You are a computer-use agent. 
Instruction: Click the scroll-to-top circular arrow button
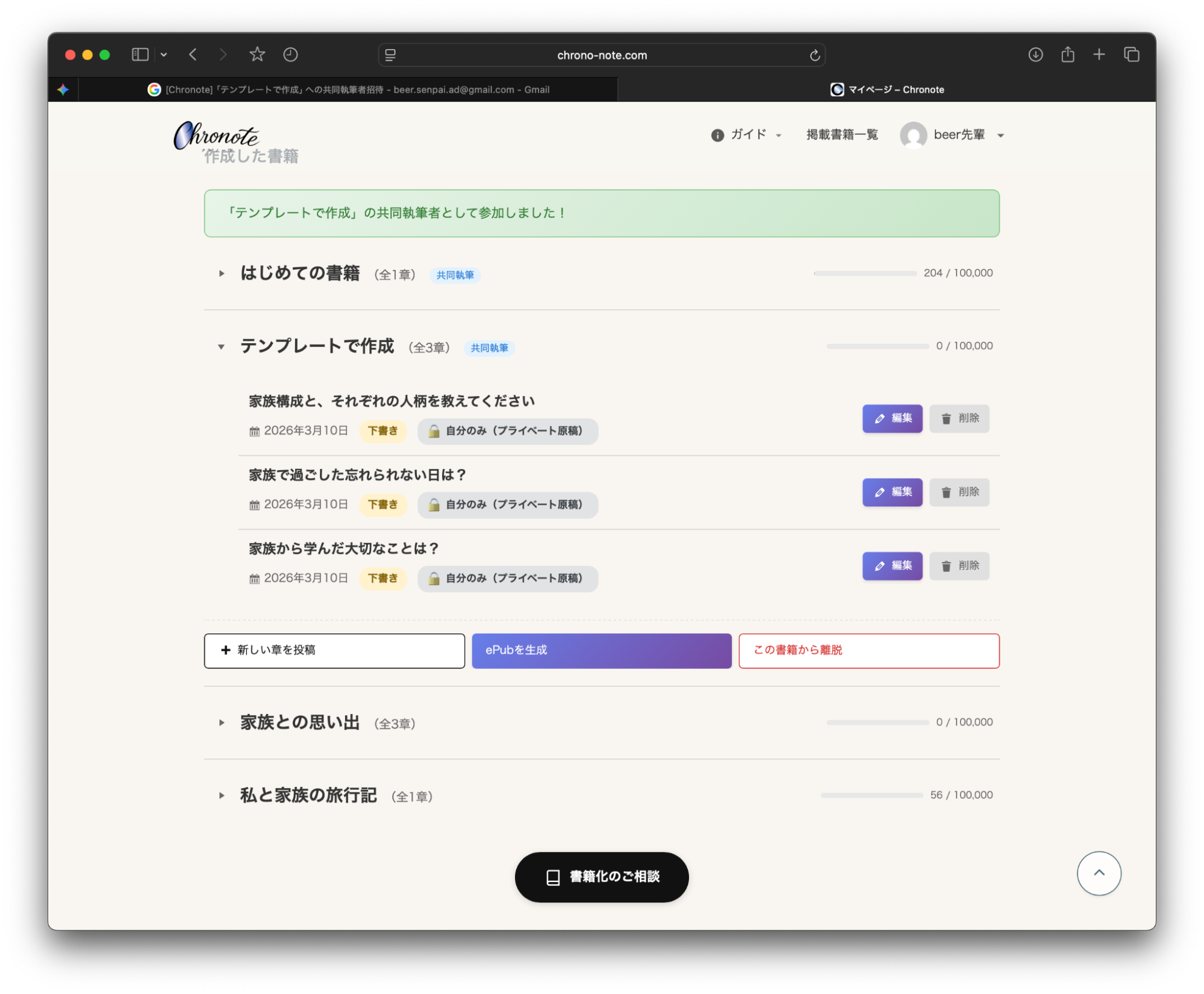pyautogui.click(x=1099, y=873)
